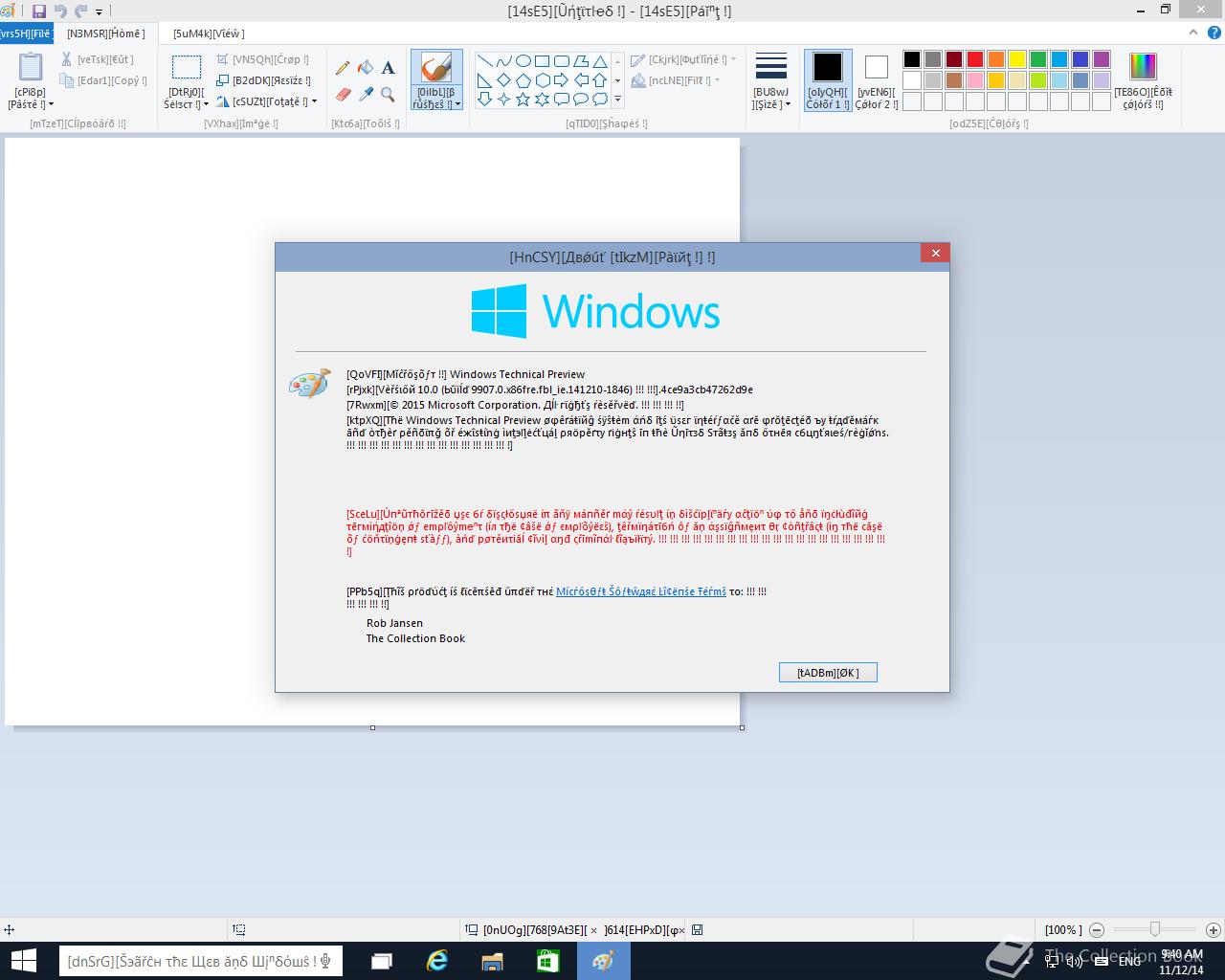Screen dimensions: 1225x980
Task: Choose the Pentagon shape
Action: pyautogui.click(x=523, y=80)
